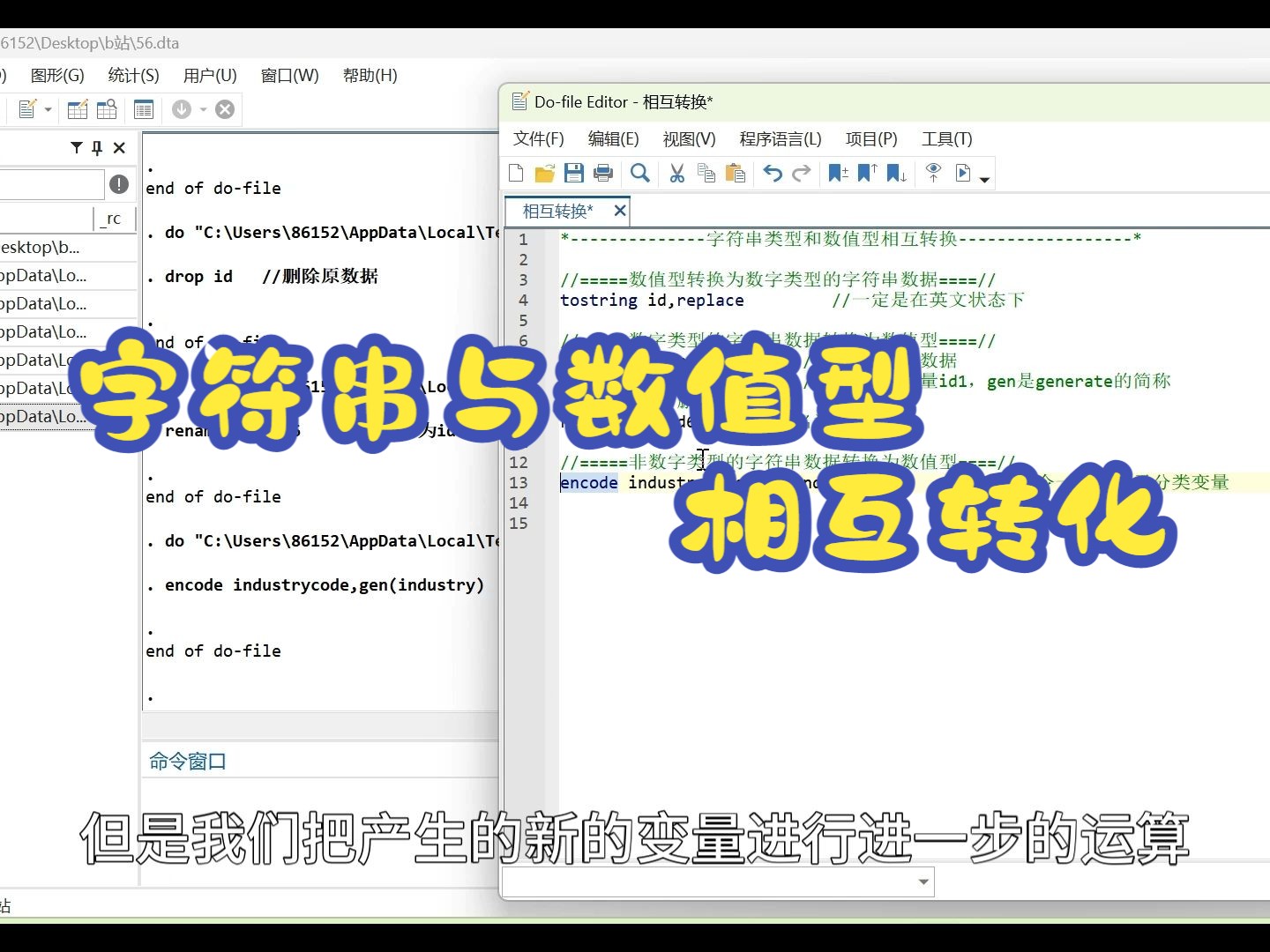
Task: Open 视图(V) menu in Do-file Editor
Action: (689, 138)
